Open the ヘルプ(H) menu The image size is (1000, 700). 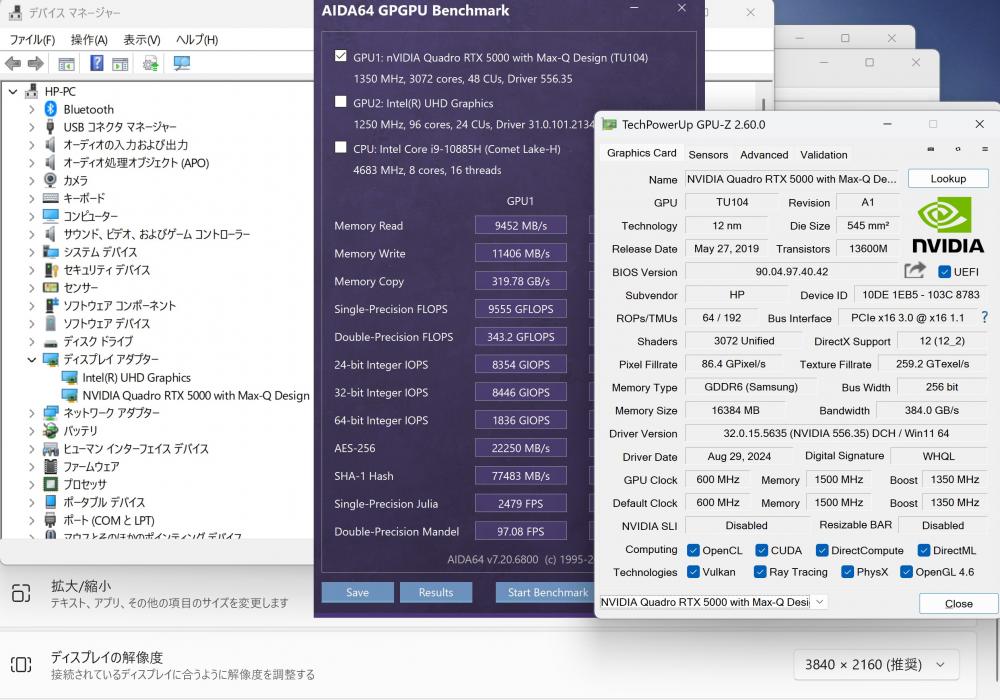pyautogui.click(x=196, y=40)
